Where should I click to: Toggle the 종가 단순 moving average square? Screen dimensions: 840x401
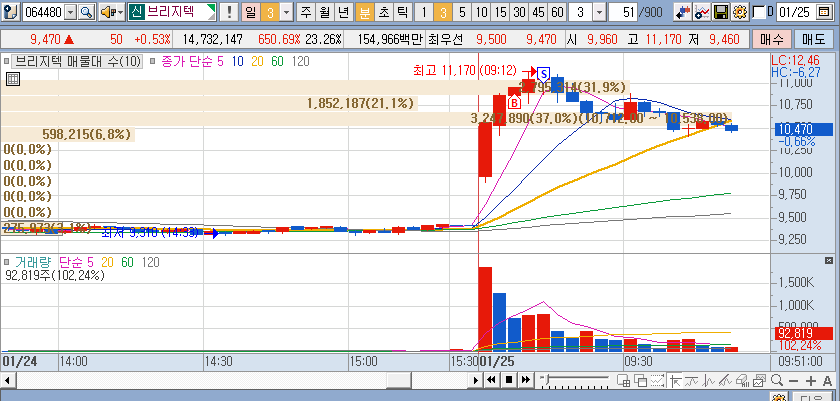153,62
